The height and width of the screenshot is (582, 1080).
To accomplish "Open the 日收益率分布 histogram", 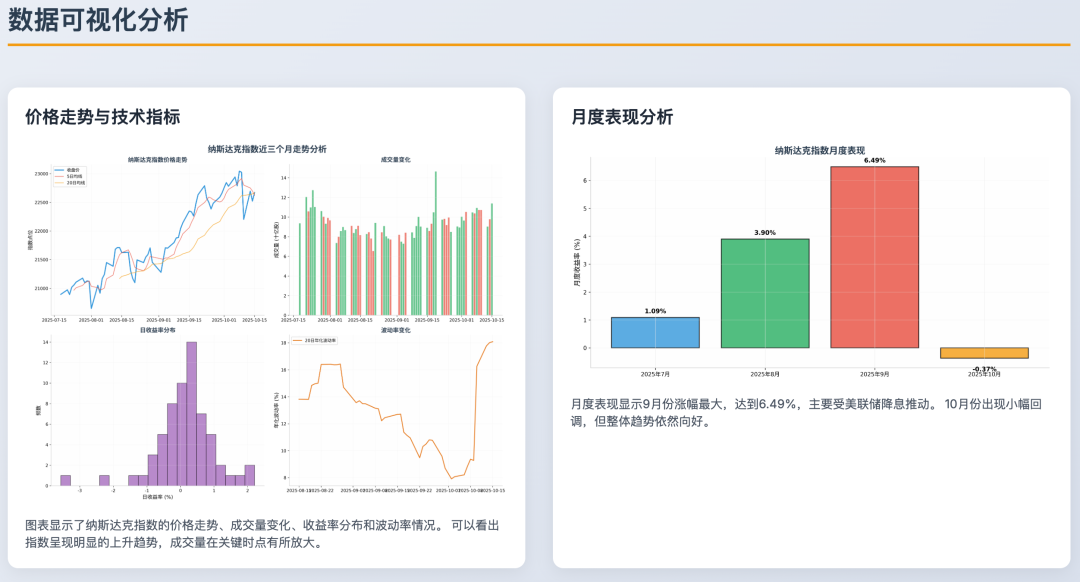I will 157,410.
